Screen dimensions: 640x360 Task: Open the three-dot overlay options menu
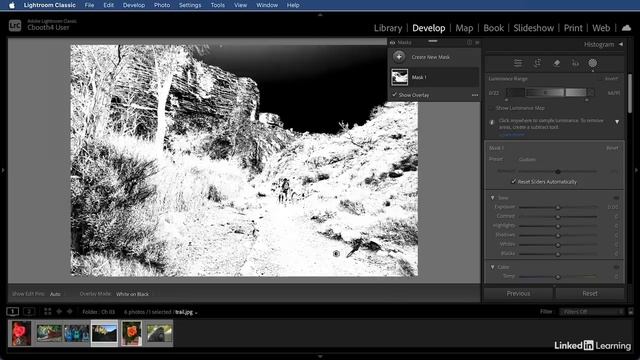475,95
